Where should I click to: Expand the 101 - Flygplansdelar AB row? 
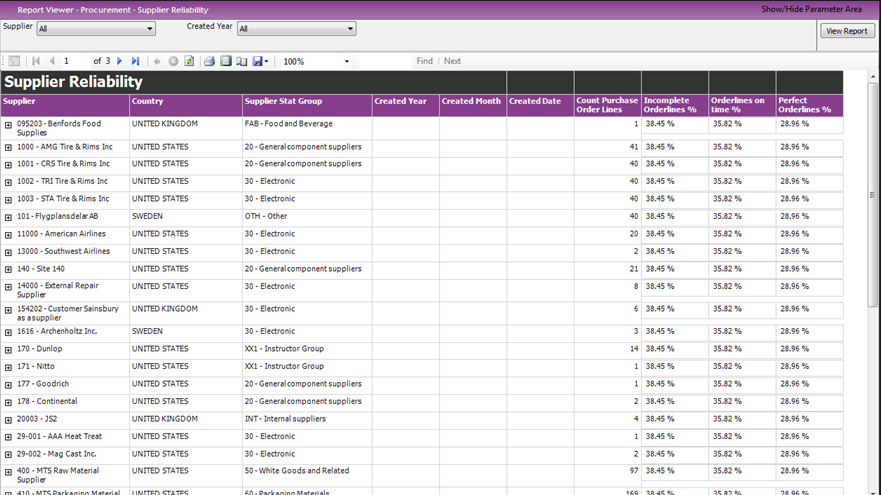coord(8,217)
